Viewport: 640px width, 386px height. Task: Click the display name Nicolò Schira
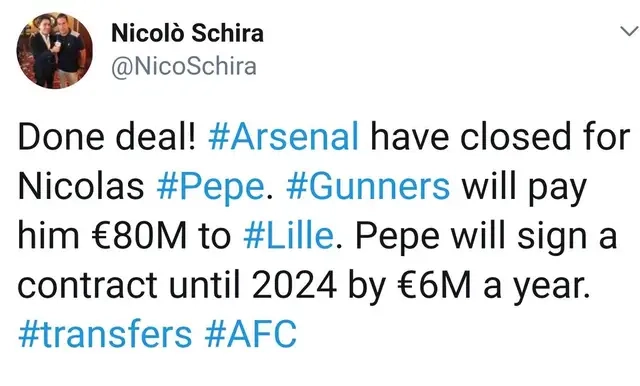tap(187, 33)
